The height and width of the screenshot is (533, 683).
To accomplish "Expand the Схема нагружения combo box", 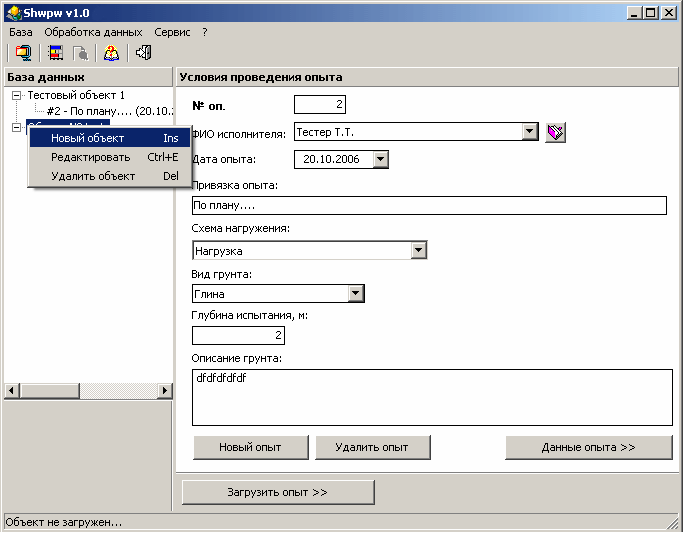I will click(x=419, y=251).
